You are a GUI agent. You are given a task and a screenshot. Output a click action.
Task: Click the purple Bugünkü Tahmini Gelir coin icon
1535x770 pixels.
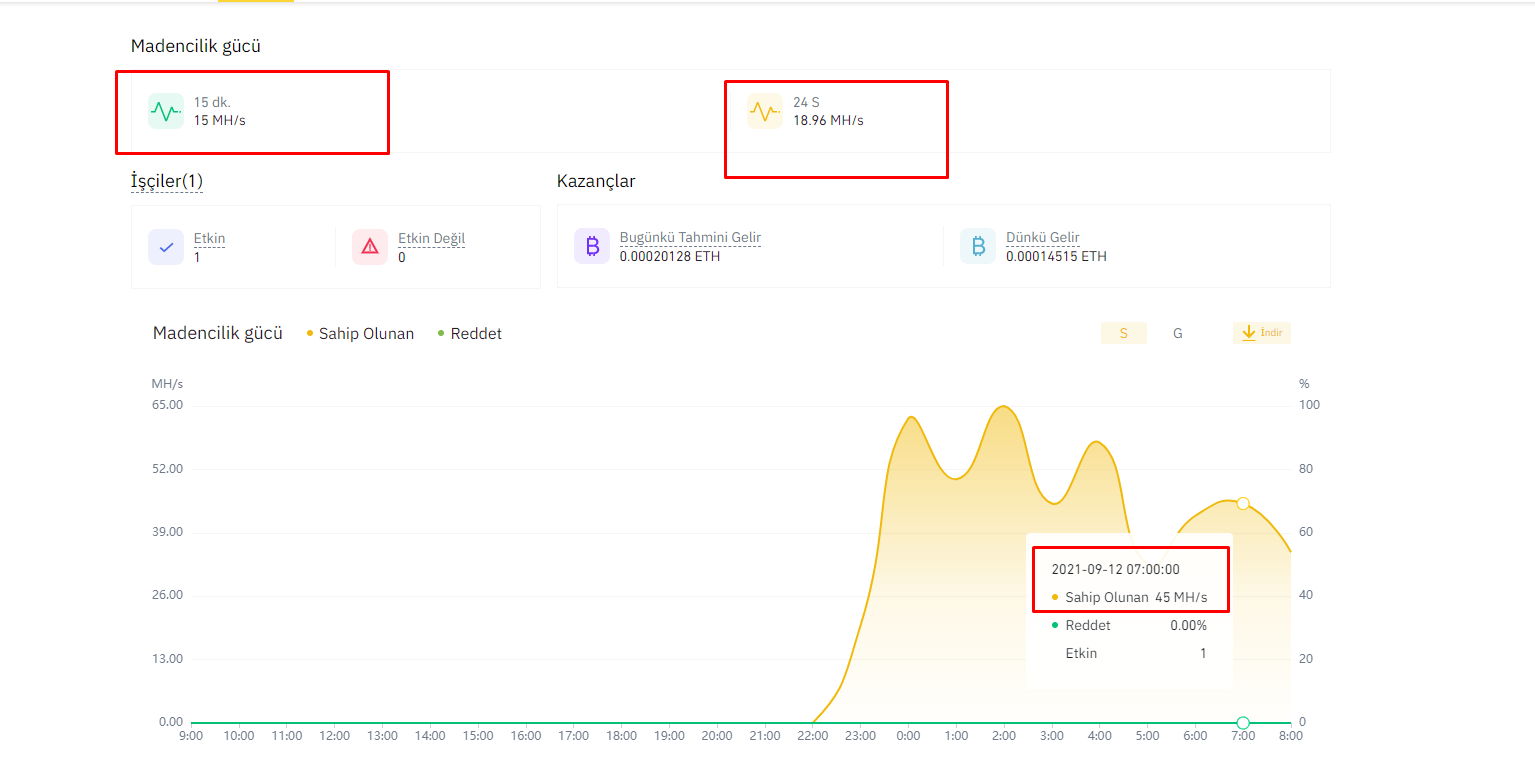[592, 246]
